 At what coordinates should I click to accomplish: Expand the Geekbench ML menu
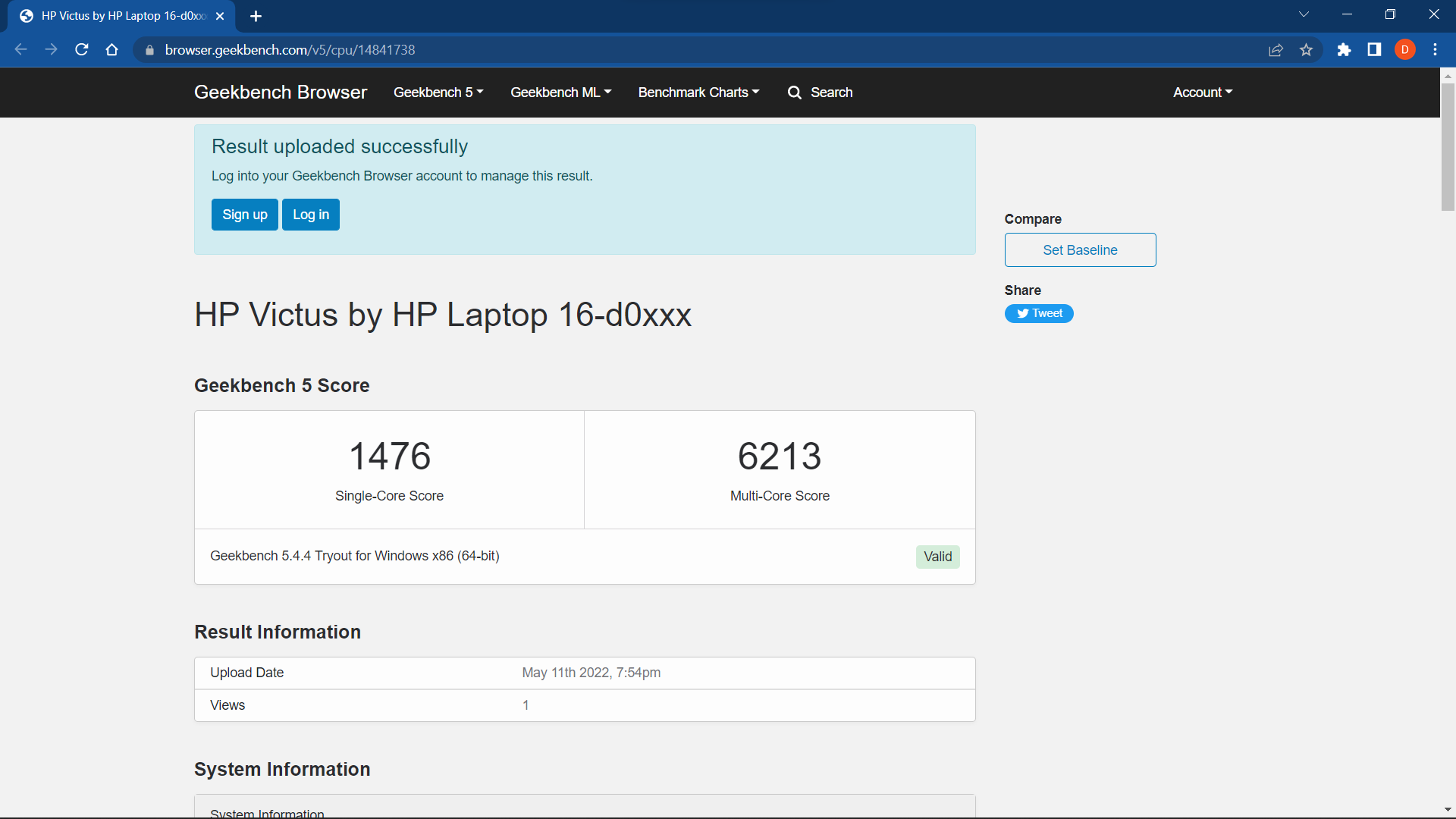tap(560, 93)
